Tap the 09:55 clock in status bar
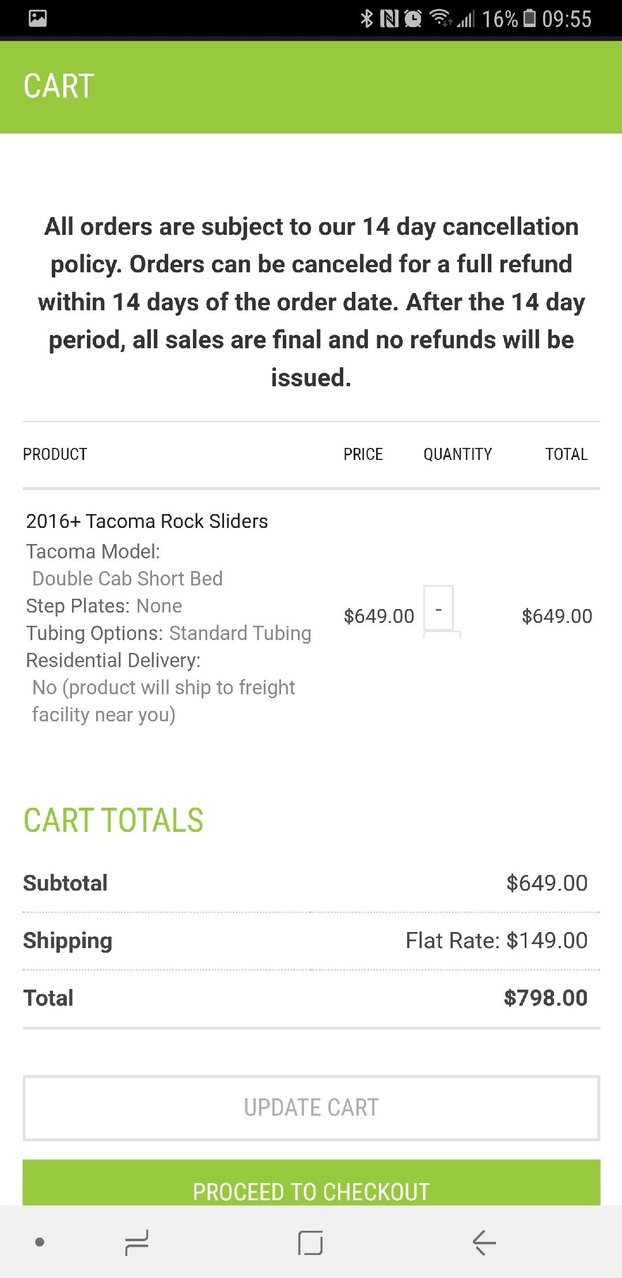 coord(567,18)
